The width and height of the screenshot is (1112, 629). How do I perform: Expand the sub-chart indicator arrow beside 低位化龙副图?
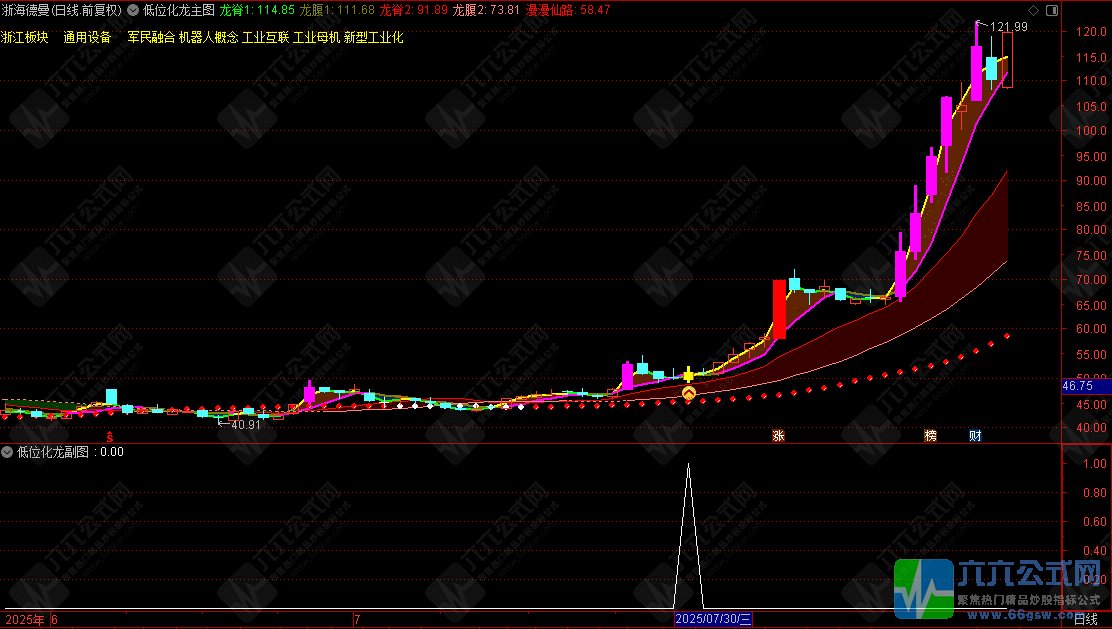[7, 452]
